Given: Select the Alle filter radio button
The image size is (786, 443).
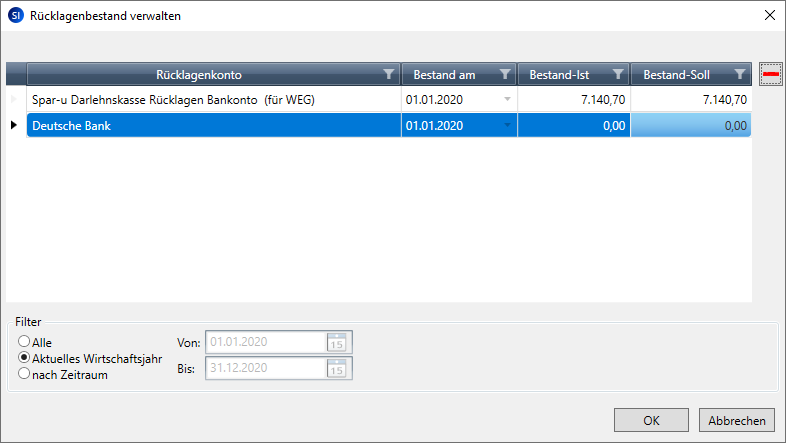Looking at the screenshot, I should 25,342.
